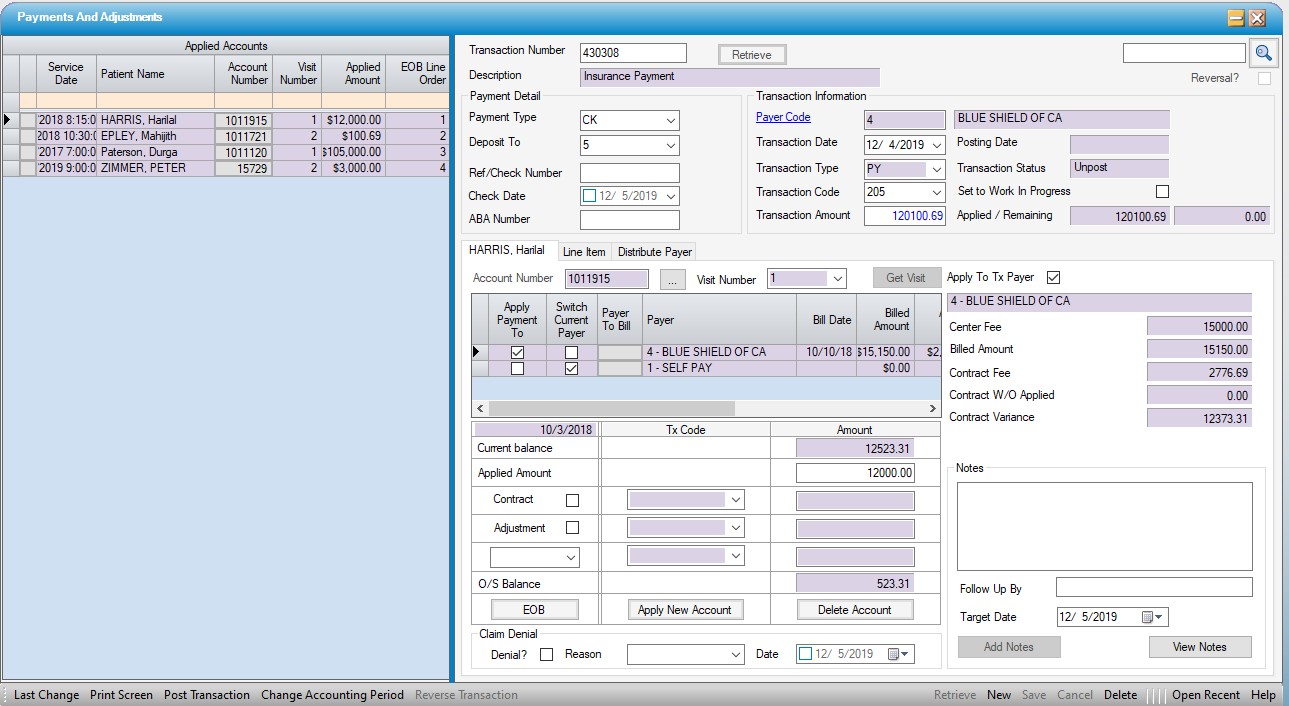Open the Distribute Payer tab
This screenshot has height=706, width=1289.
(654, 252)
